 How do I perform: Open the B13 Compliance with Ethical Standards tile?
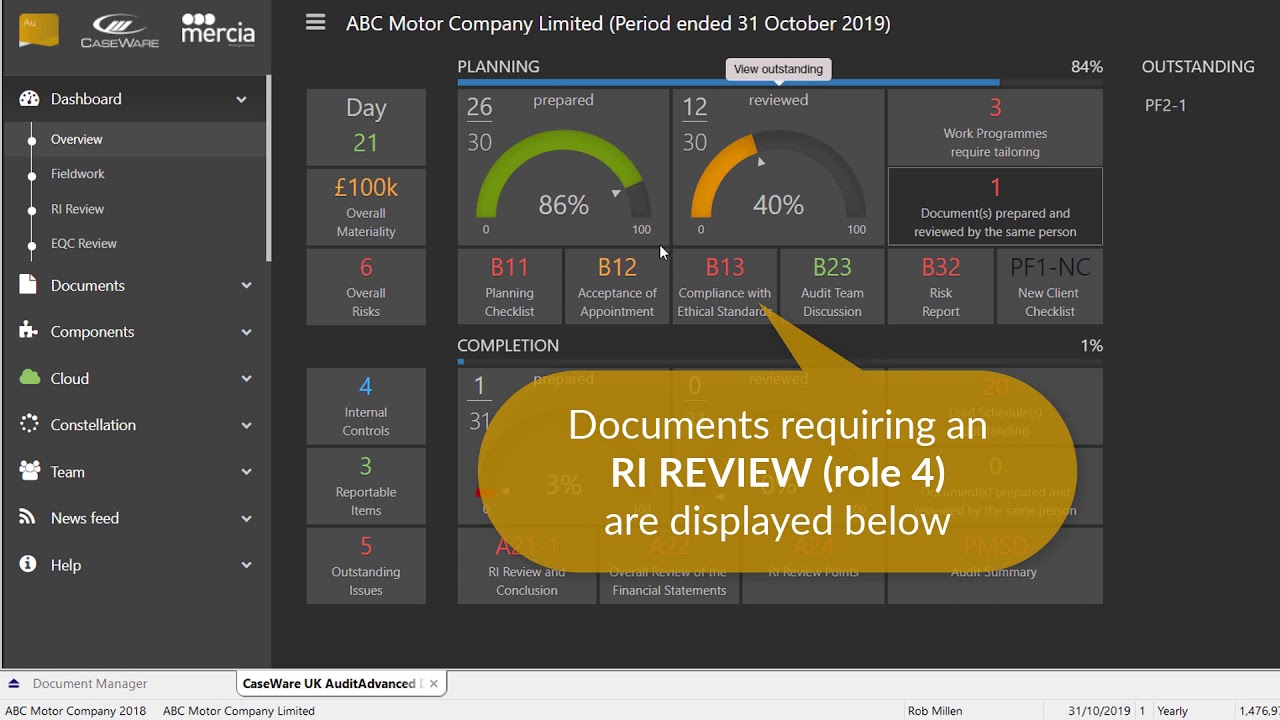pyautogui.click(x=724, y=286)
